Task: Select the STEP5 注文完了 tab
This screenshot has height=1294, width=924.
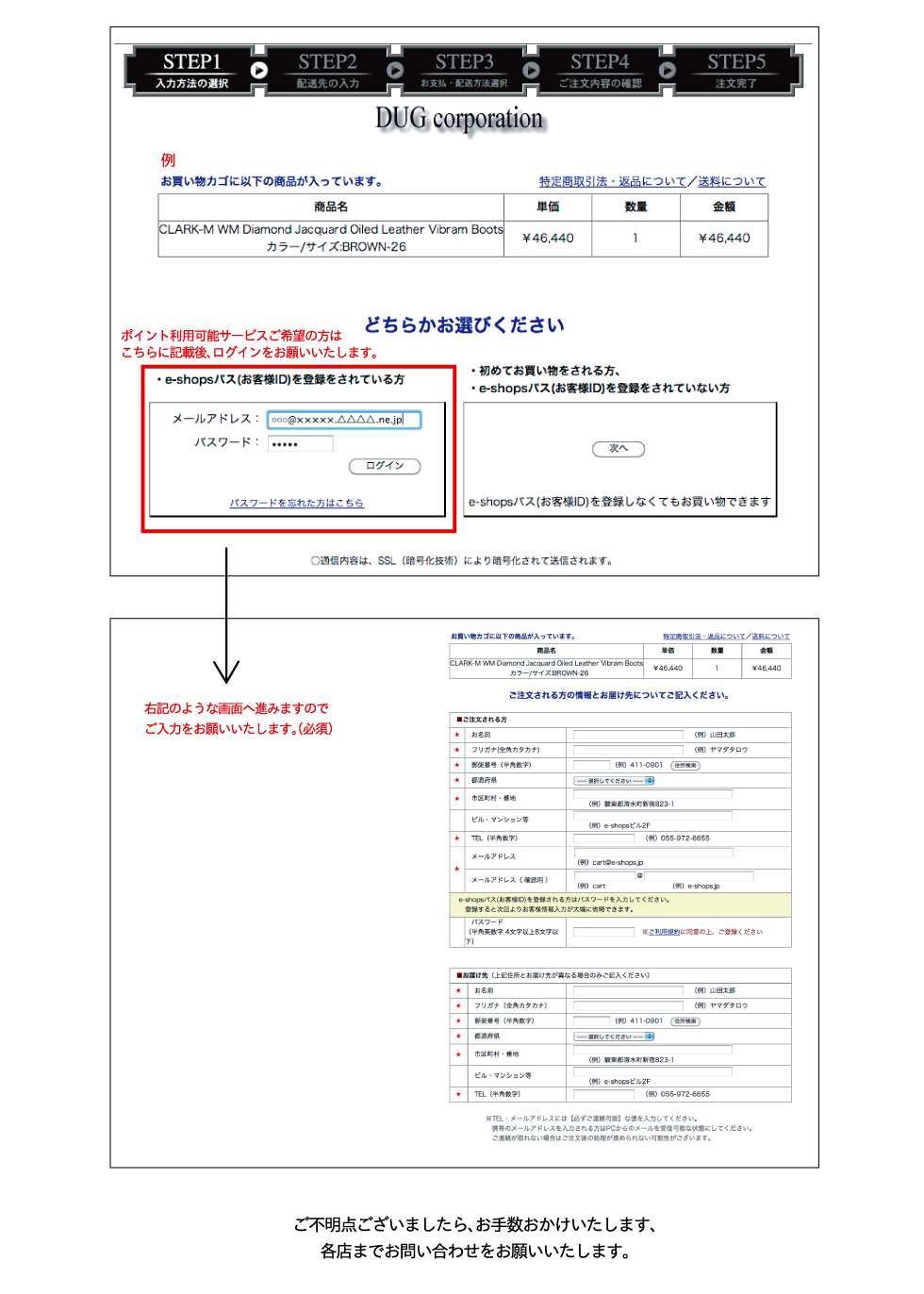Action: (x=736, y=71)
